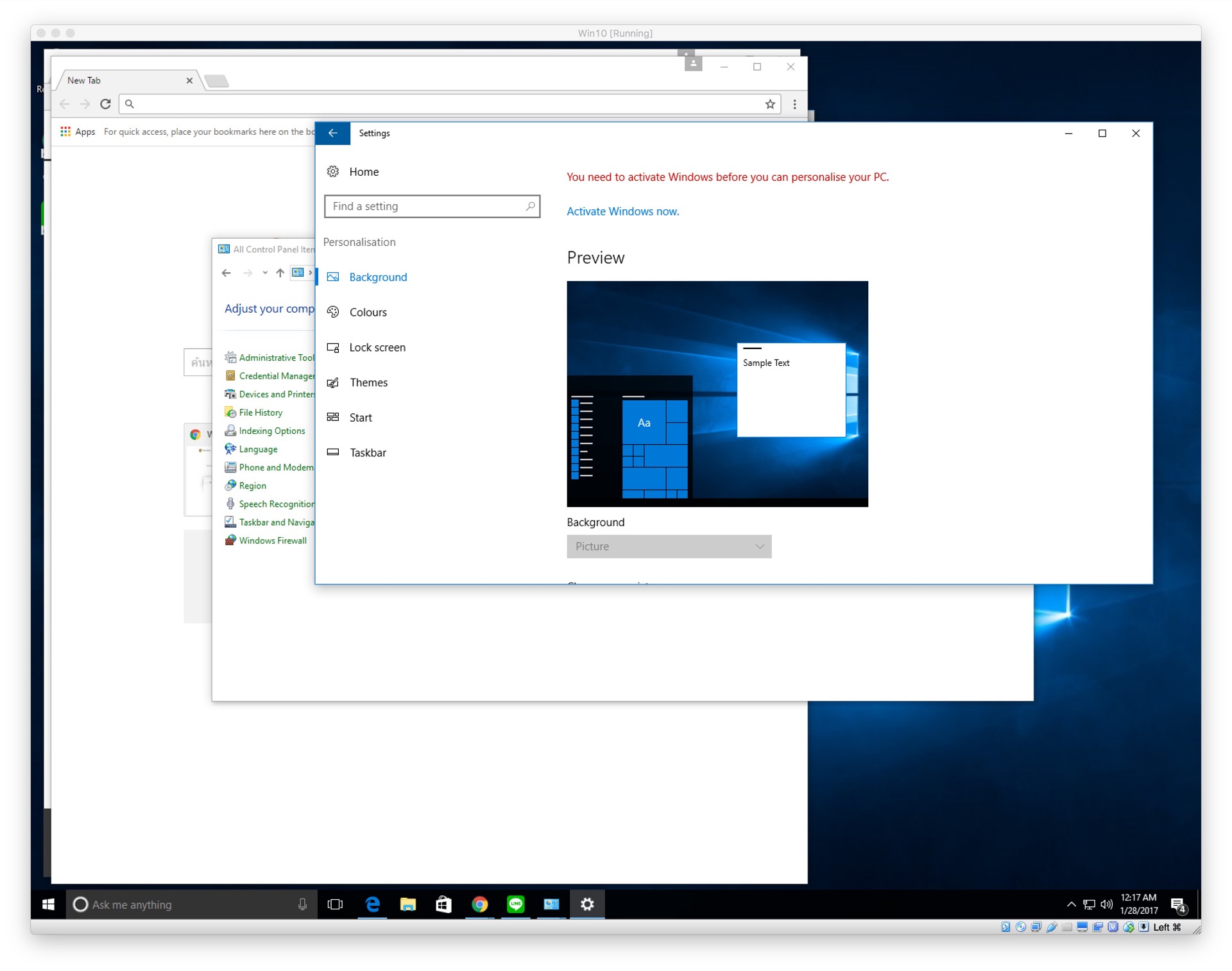Open the Action Center notifications icon
The height and width of the screenshot is (971, 1232).
(x=1178, y=904)
